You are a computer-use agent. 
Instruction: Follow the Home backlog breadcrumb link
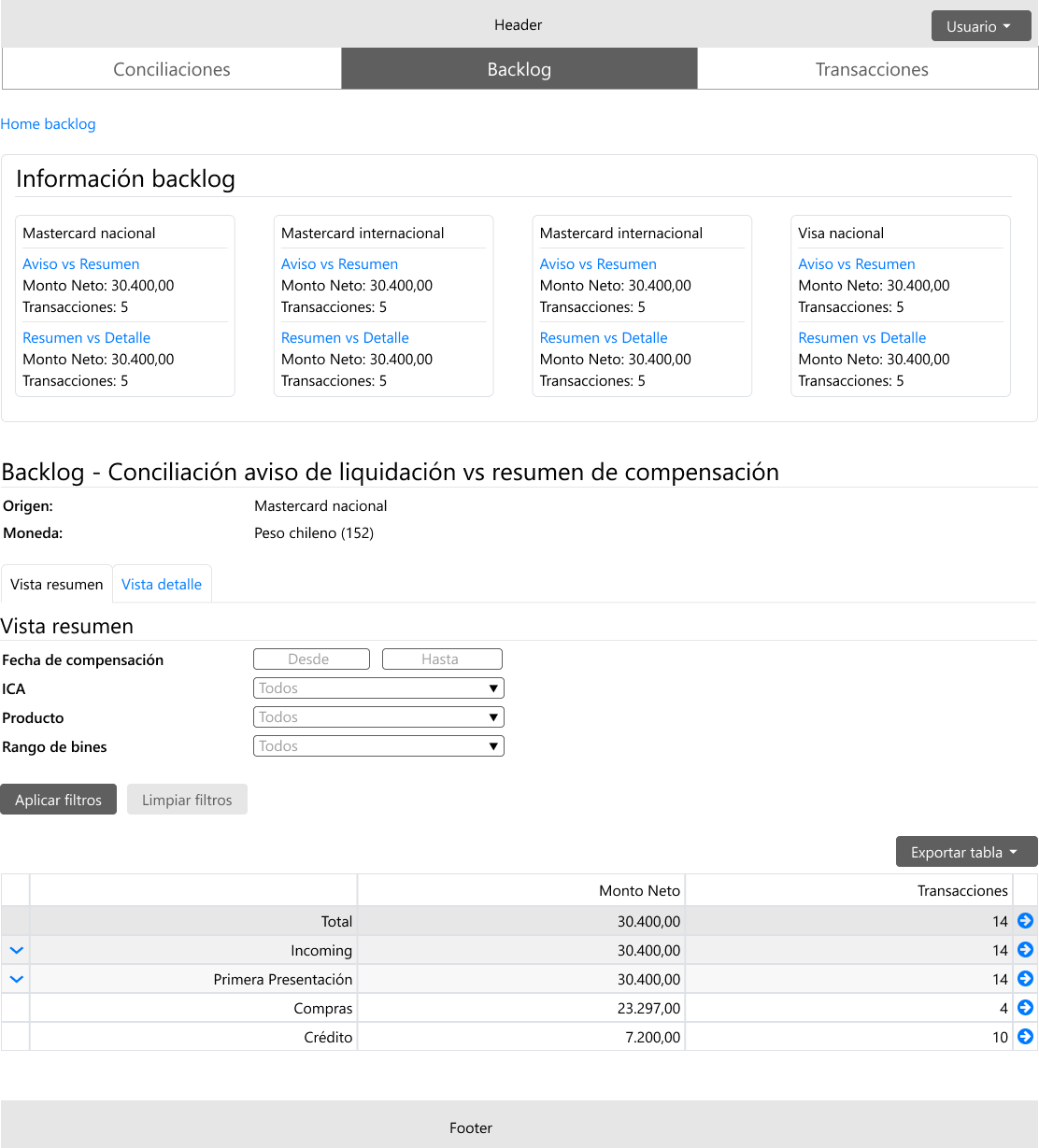click(x=48, y=124)
